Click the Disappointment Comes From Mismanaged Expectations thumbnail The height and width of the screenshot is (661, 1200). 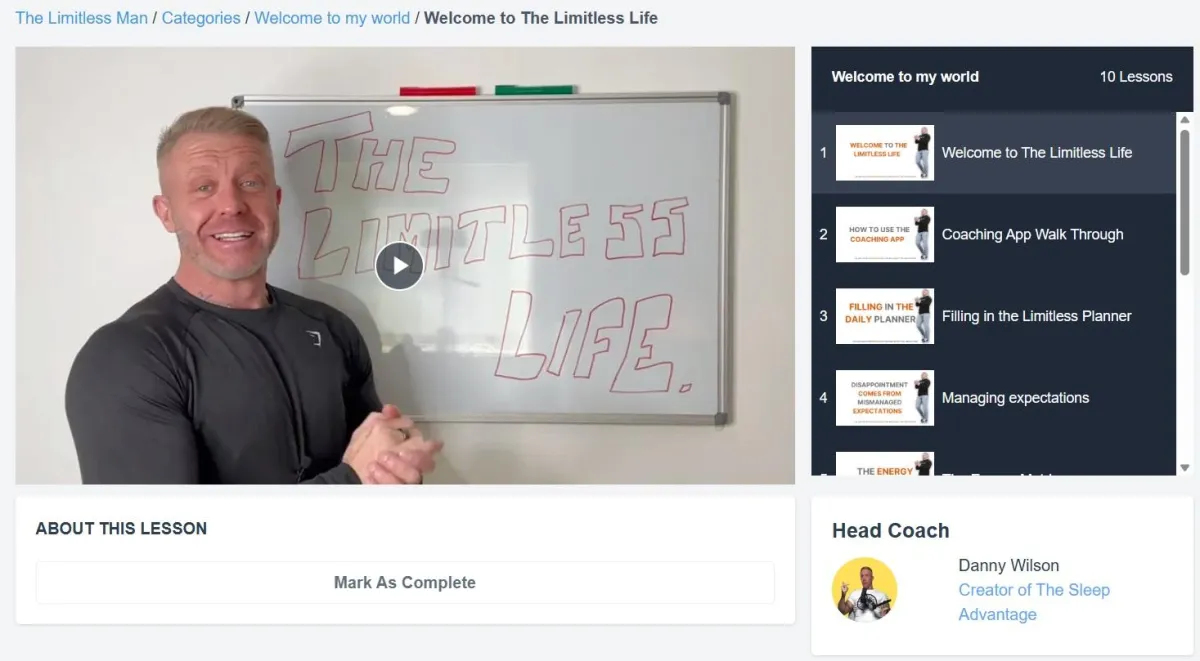tap(885, 398)
